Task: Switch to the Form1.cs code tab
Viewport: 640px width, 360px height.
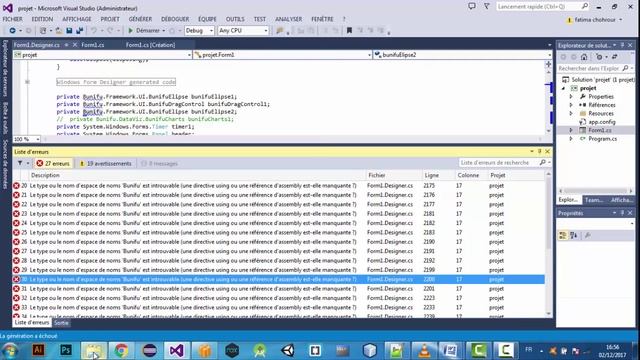Action: click(x=93, y=45)
